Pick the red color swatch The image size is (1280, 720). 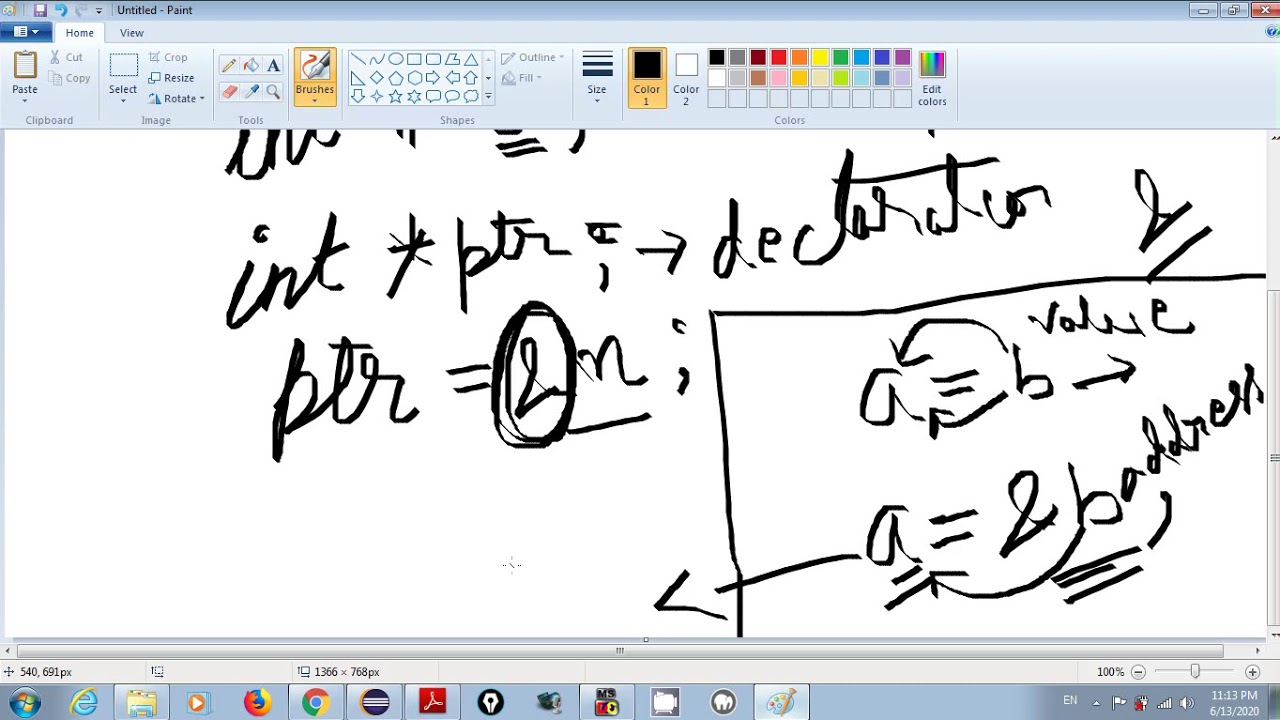point(779,58)
